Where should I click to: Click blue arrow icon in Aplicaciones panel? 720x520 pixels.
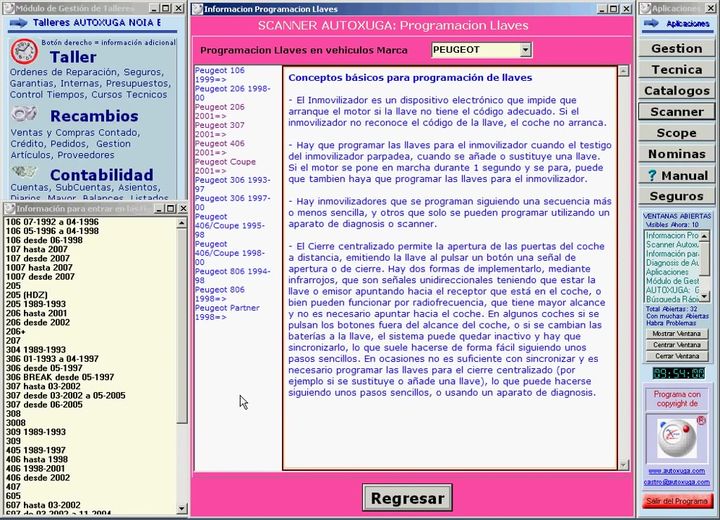tap(651, 23)
